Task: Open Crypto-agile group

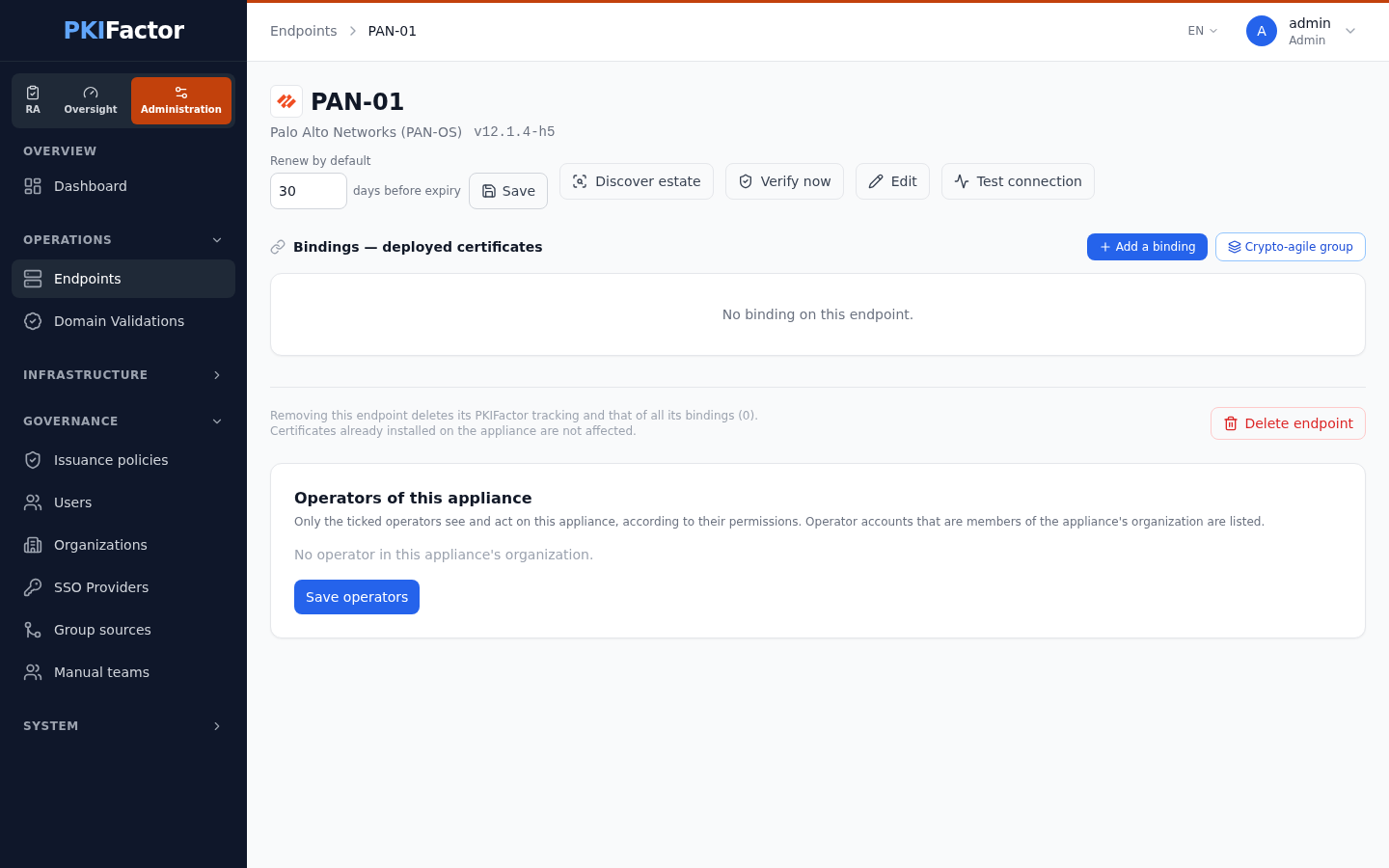Action: point(1291,247)
